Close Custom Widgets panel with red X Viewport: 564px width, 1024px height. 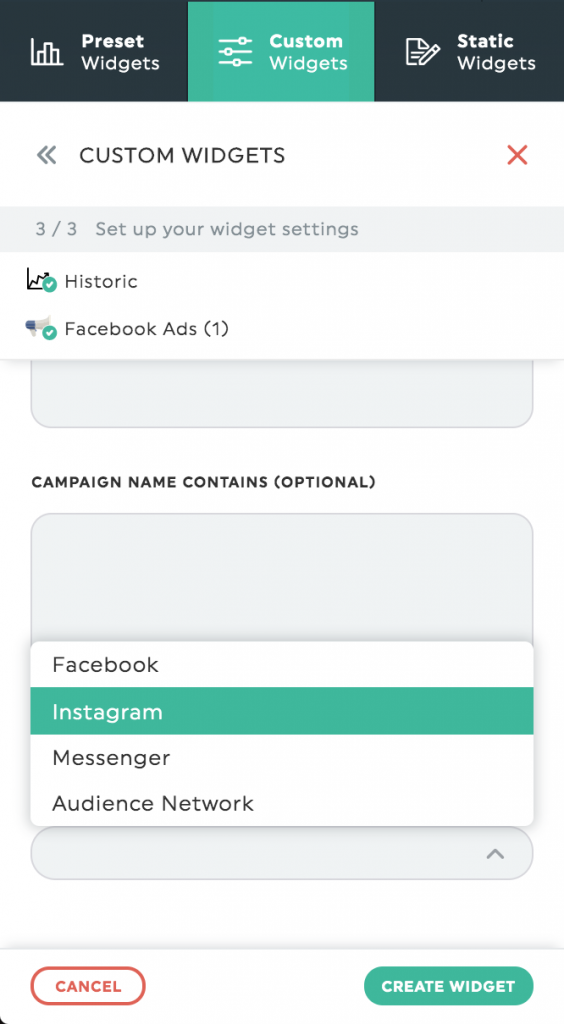click(517, 155)
